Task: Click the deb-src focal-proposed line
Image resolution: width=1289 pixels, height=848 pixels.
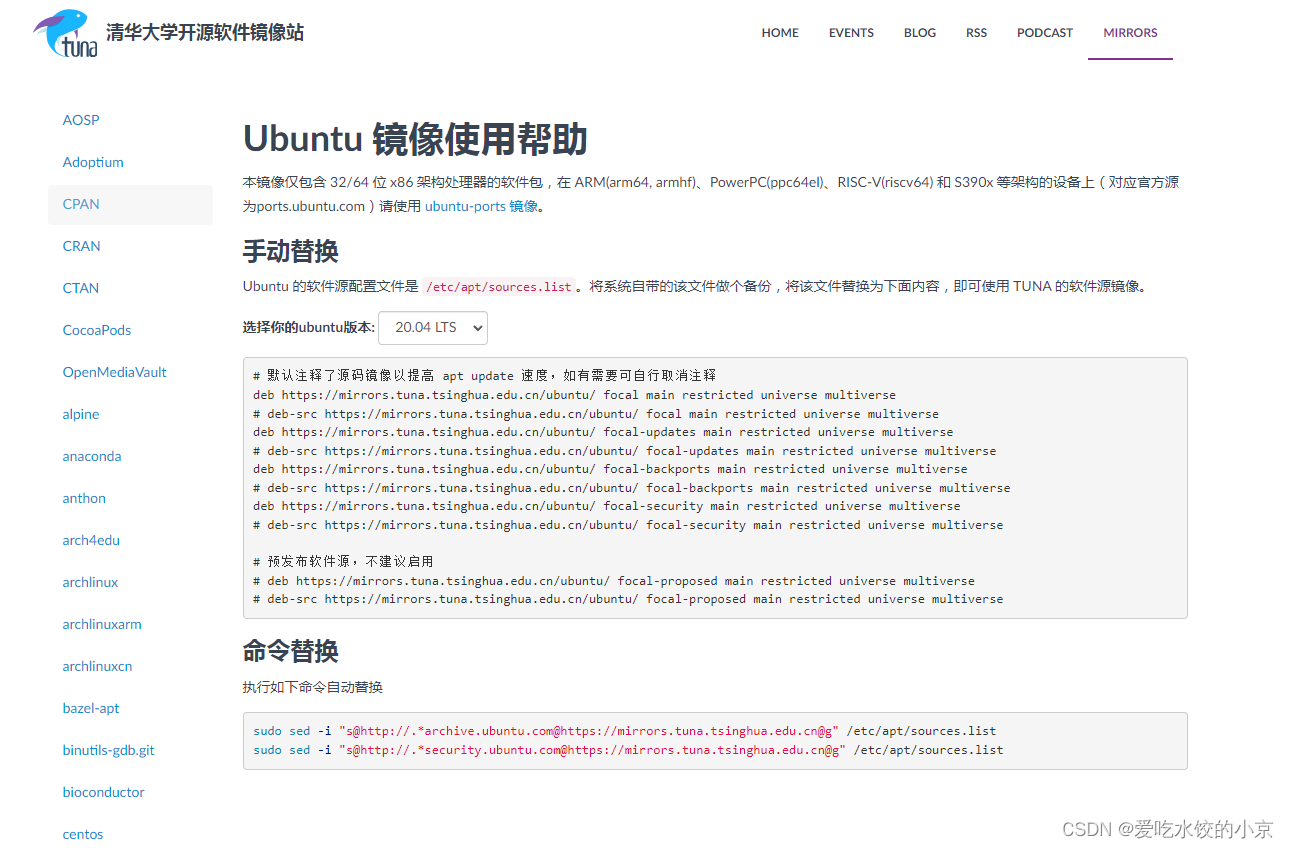Action: tap(628, 599)
